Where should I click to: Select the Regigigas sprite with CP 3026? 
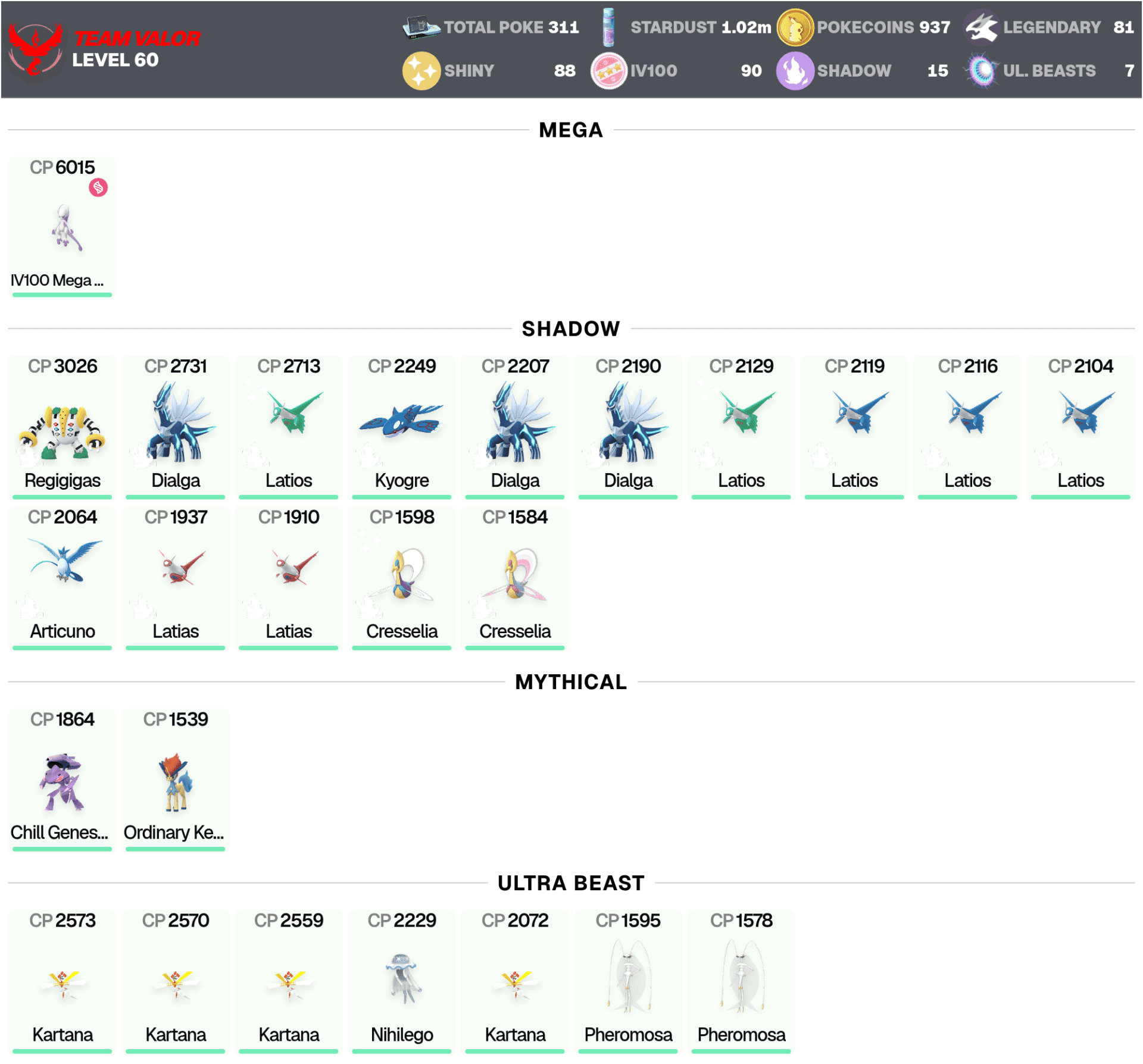[x=63, y=433]
